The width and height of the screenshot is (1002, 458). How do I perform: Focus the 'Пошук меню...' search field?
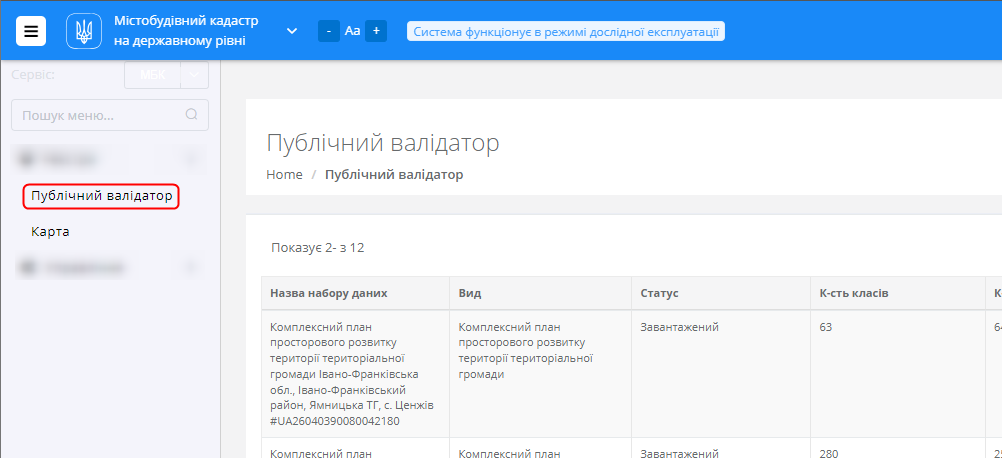110,115
